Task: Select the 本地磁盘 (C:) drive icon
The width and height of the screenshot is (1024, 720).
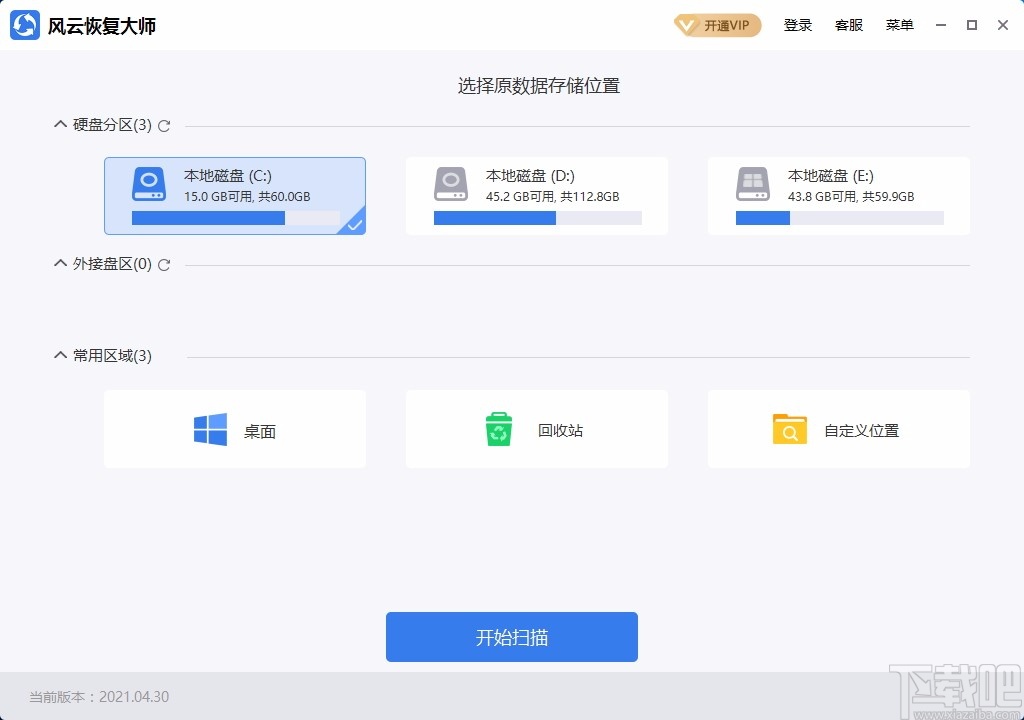Action: pyautogui.click(x=148, y=184)
